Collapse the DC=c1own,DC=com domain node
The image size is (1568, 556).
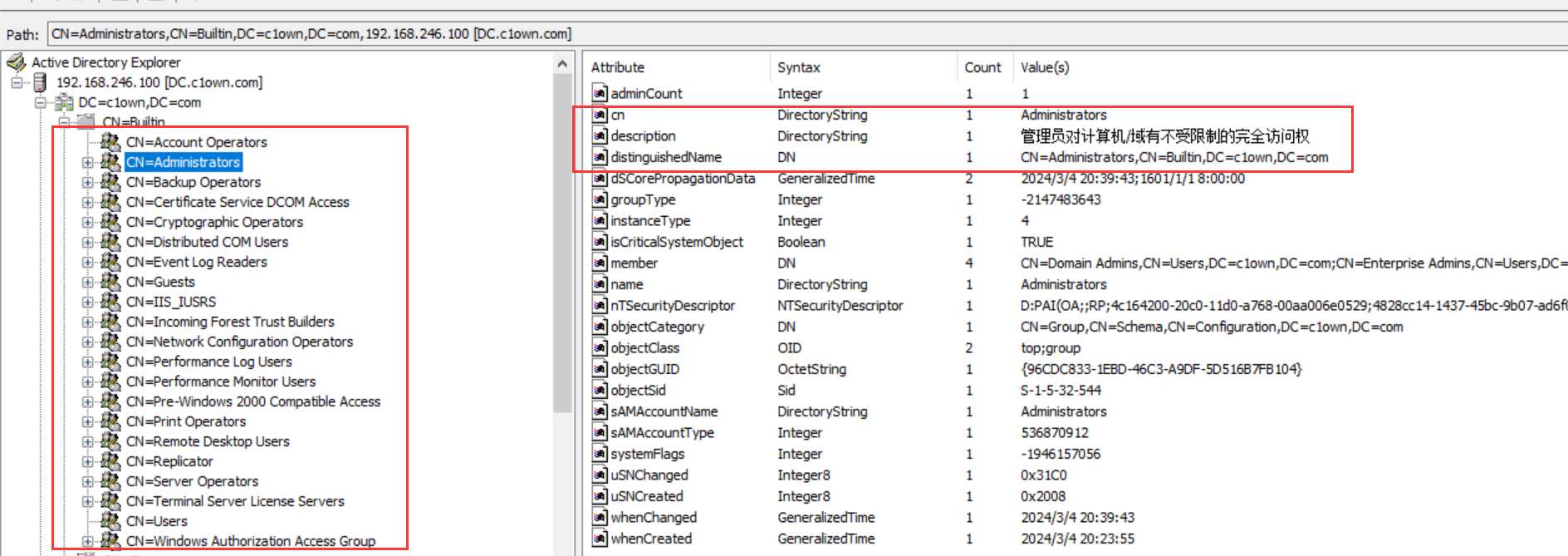tap(40, 102)
